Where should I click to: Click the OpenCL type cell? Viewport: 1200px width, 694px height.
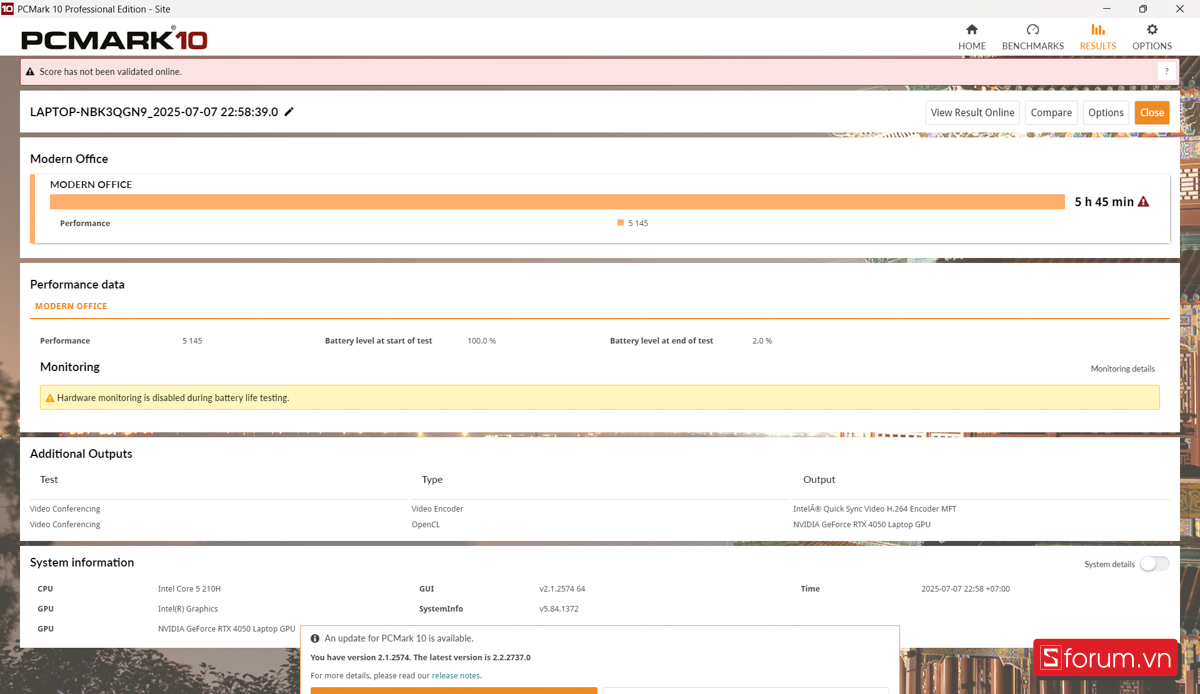tap(425, 524)
